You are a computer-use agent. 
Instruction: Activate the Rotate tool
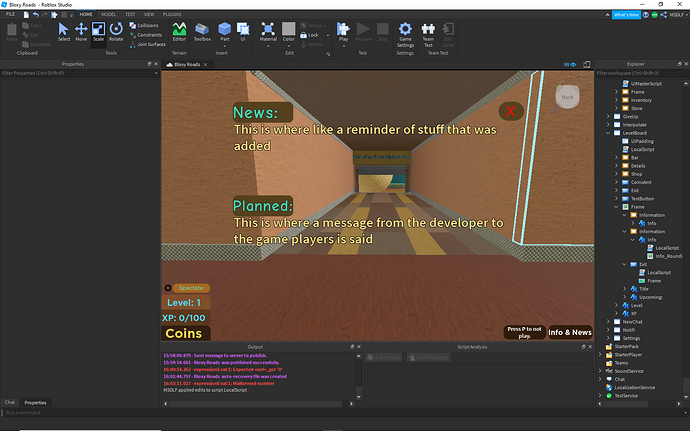[x=116, y=32]
